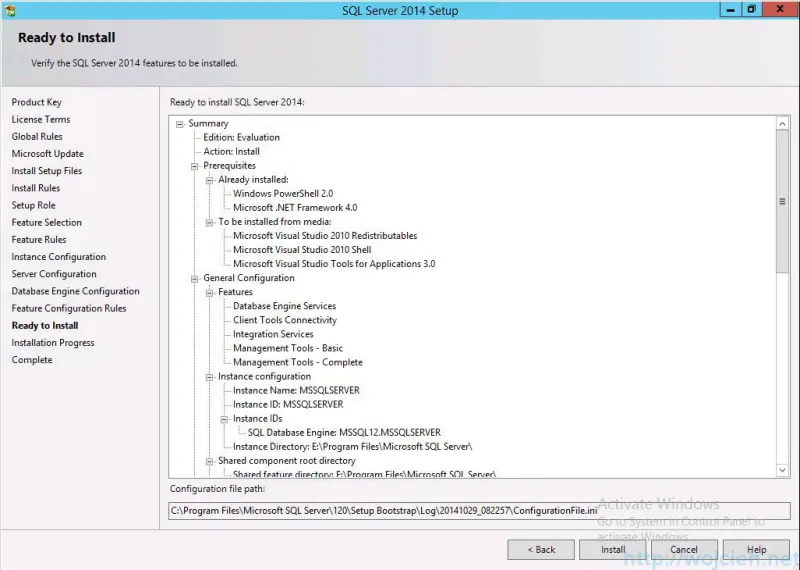Image resolution: width=800 pixels, height=570 pixels.
Task: Select Management Tools - Basic feature
Action: coord(288,348)
